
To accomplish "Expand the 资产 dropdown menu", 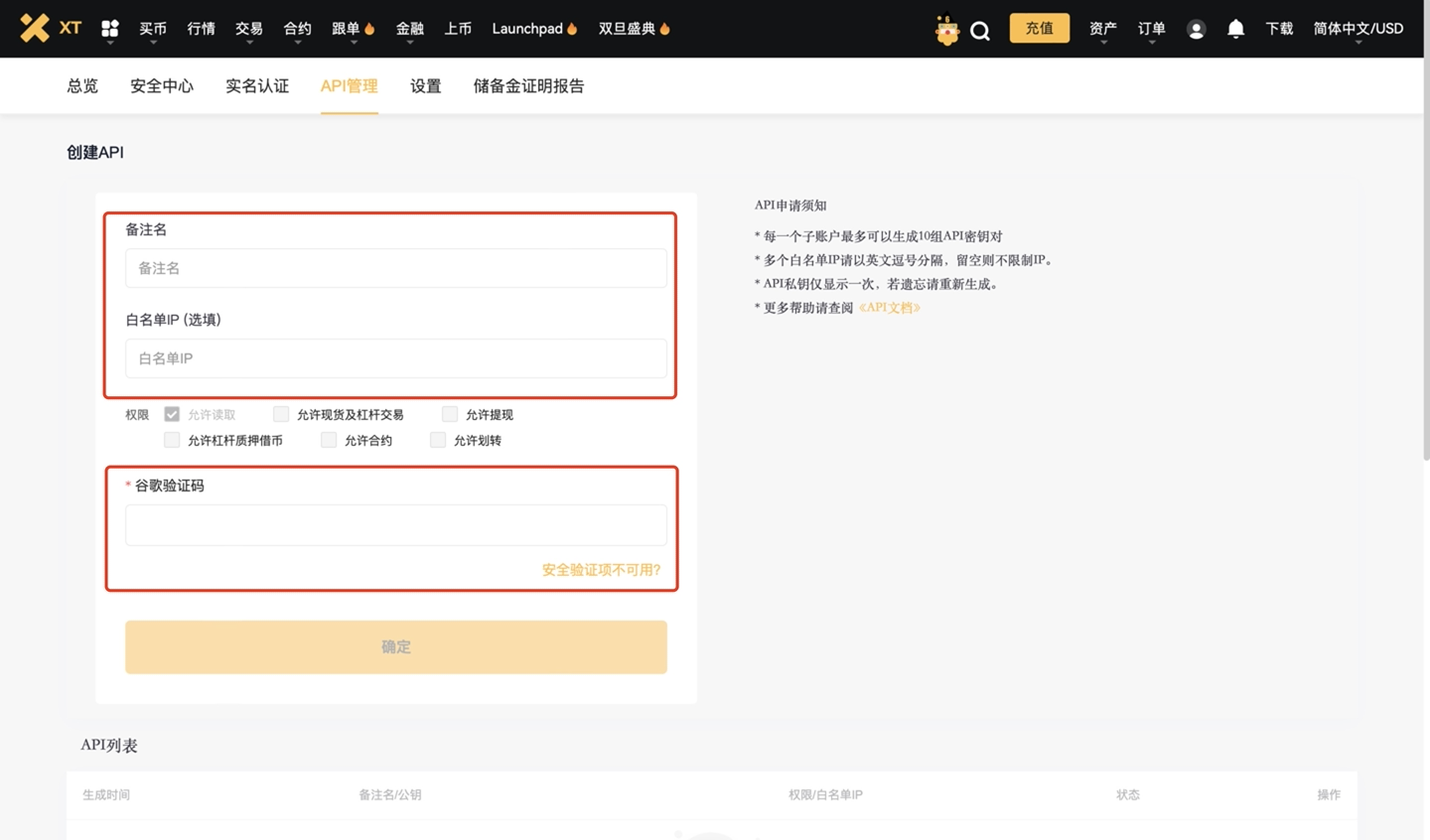I will click(1102, 29).
